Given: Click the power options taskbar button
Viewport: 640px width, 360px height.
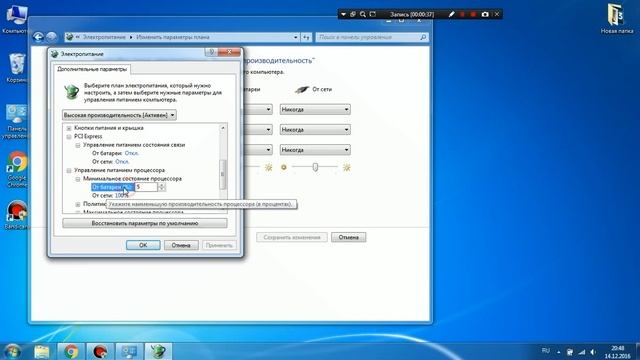Looking at the screenshot, I should point(158,351).
